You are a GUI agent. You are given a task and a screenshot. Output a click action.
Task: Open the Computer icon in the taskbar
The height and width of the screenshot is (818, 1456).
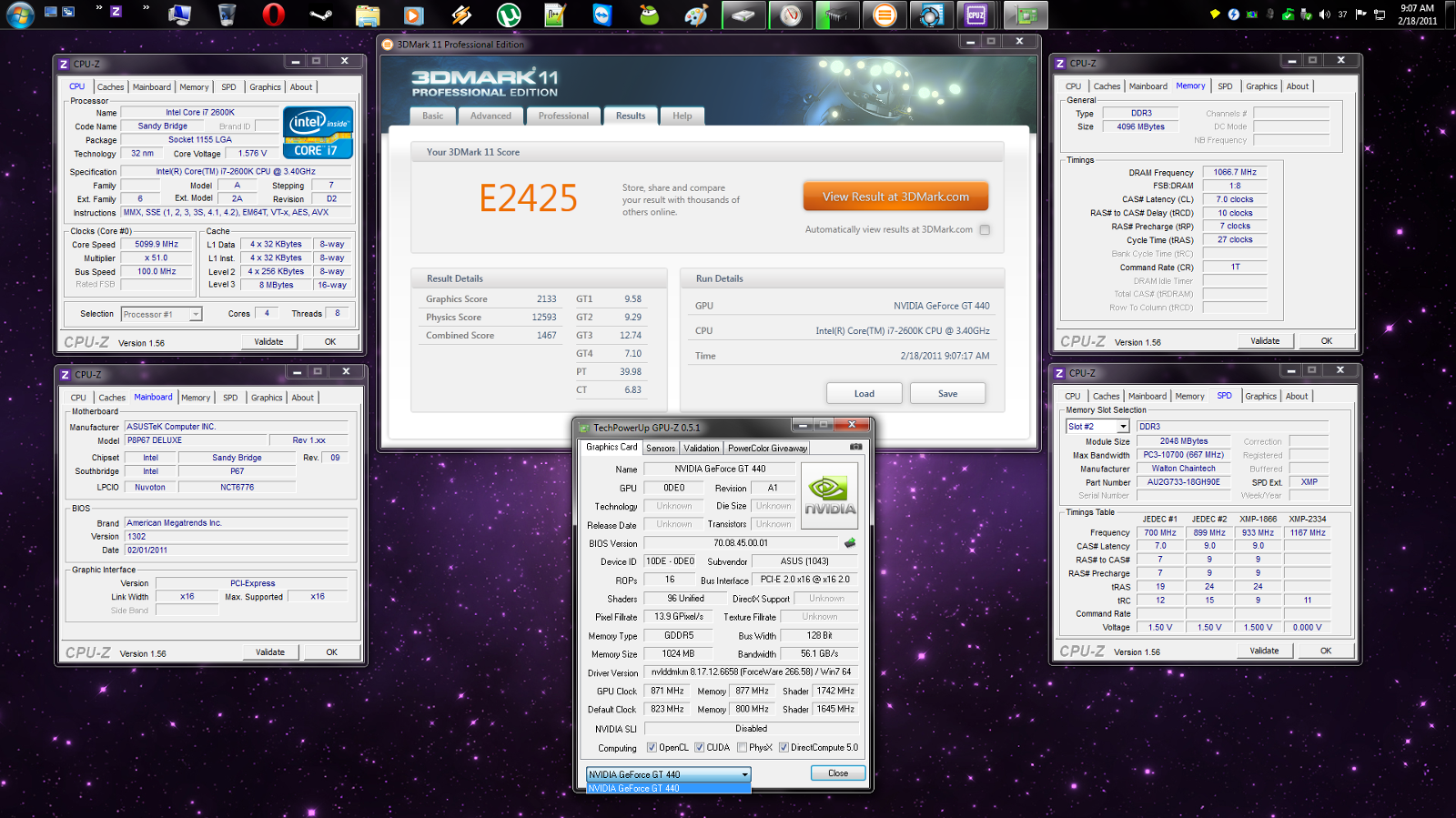pyautogui.click(x=179, y=15)
